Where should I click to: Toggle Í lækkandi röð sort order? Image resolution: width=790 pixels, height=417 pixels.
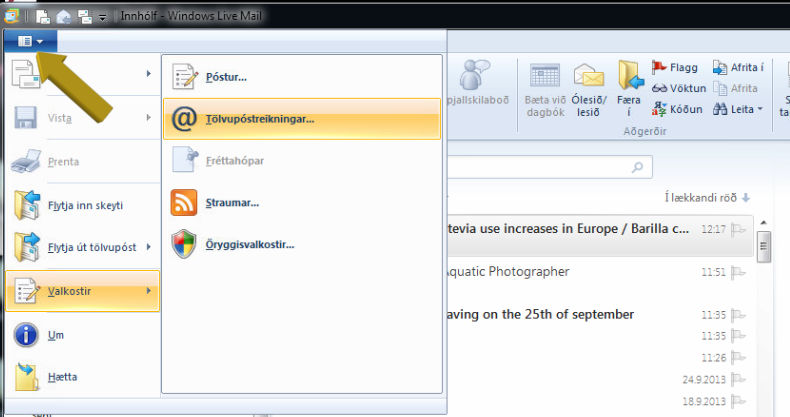point(706,197)
